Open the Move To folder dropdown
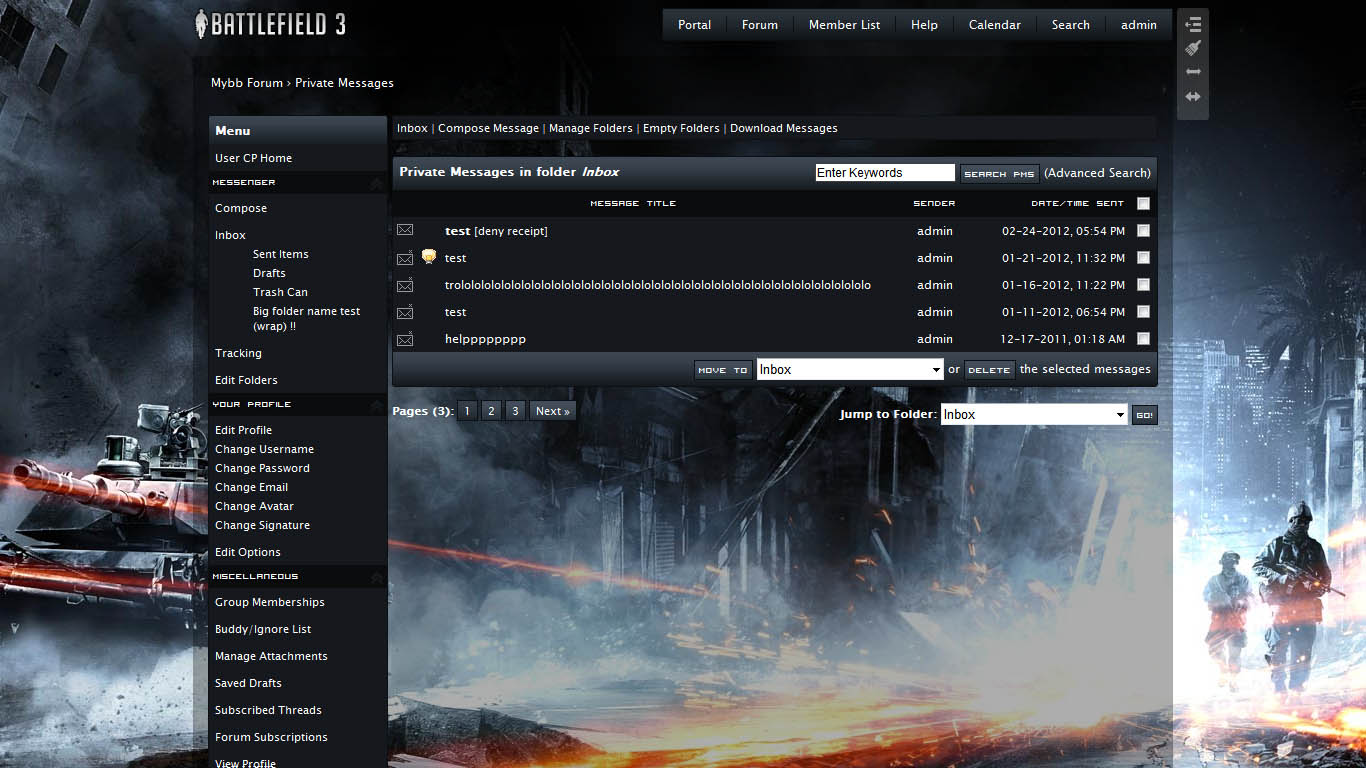Screen dimensions: 1366x768 pyautogui.click(x=849, y=370)
